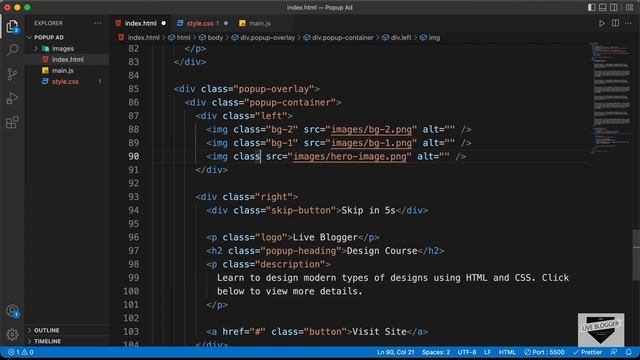Click the Port : 5500 Live Server item
This screenshot has height=360, width=640.
[x=544, y=352]
